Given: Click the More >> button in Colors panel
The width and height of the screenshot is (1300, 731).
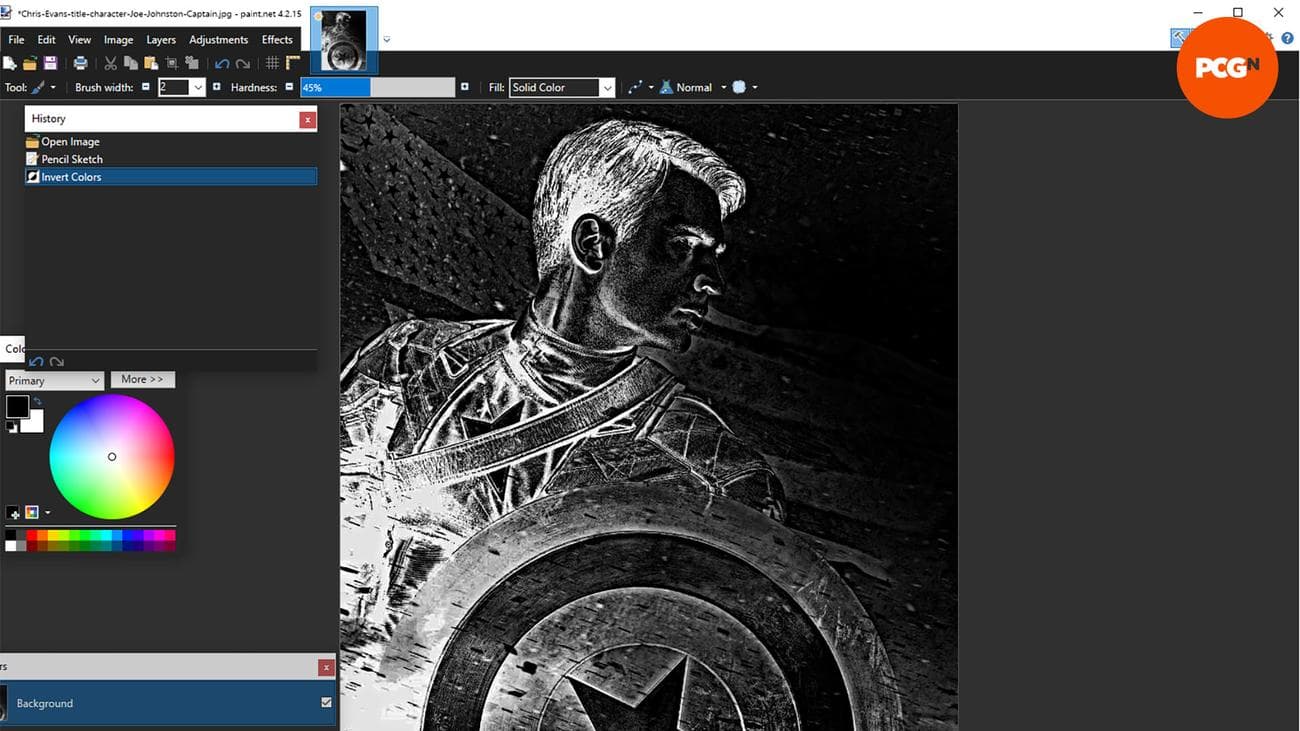Looking at the screenshot, I should click(142, 380).
